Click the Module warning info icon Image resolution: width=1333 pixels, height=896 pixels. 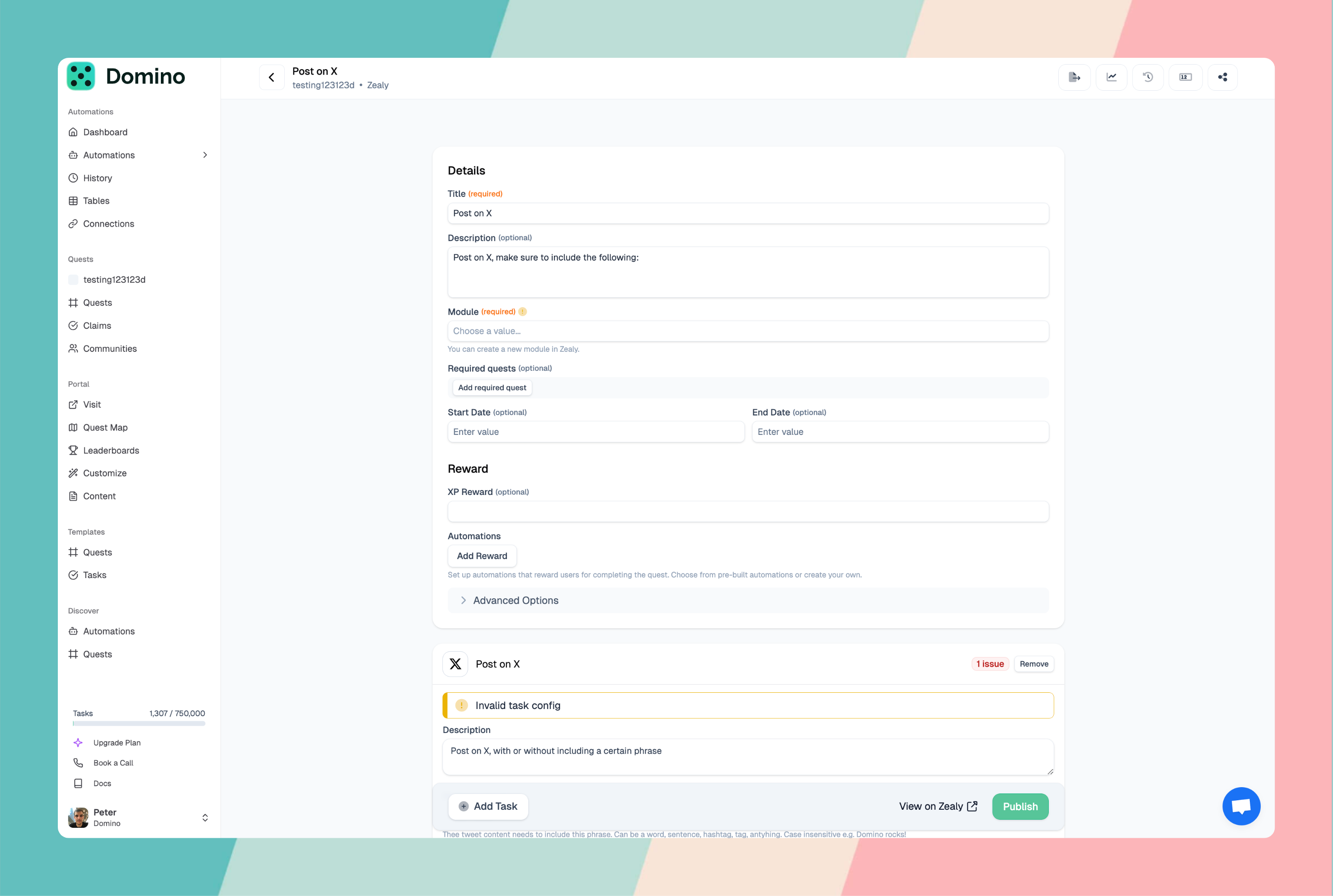point(522,312)
